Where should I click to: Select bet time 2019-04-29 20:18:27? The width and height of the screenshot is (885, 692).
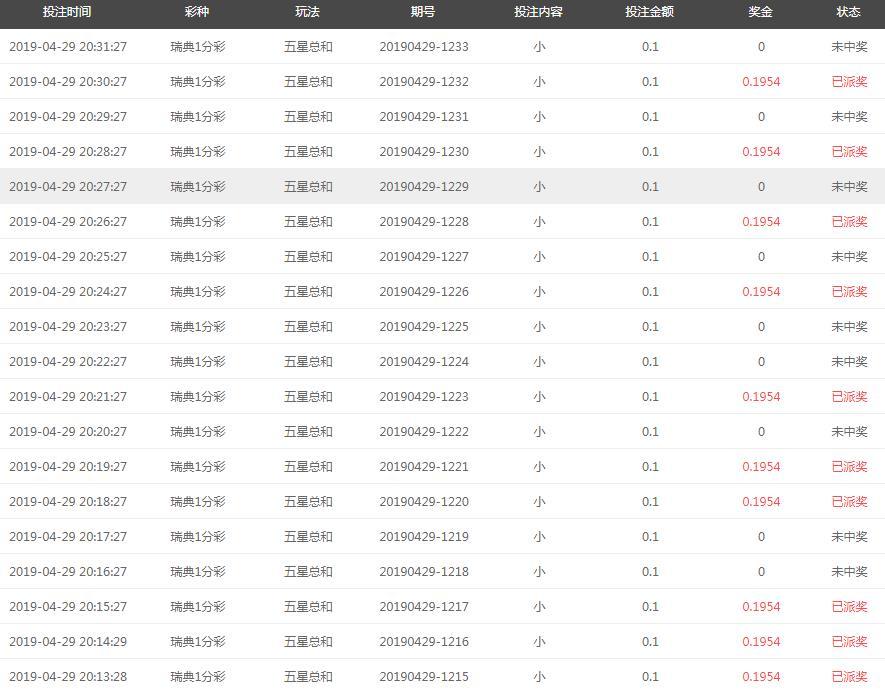point(68,502)
